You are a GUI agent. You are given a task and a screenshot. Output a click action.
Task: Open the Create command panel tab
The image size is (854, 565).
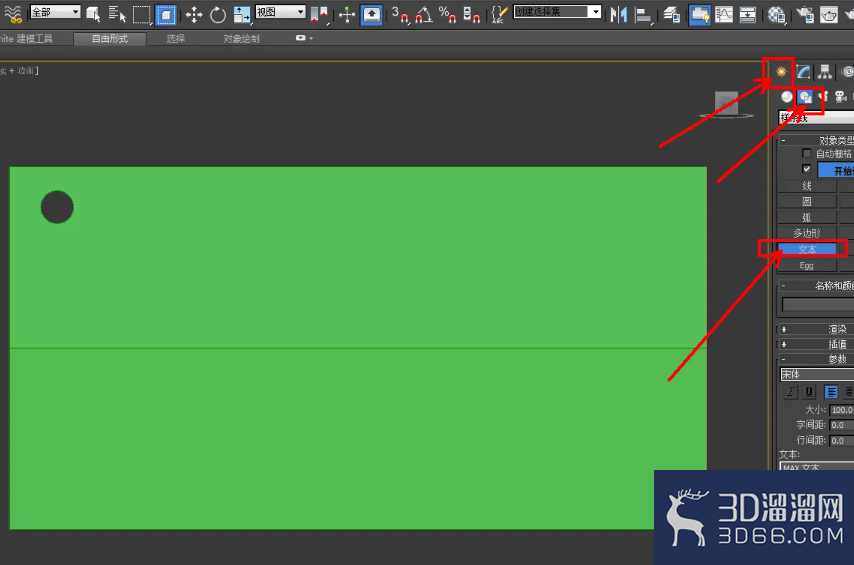781,72
